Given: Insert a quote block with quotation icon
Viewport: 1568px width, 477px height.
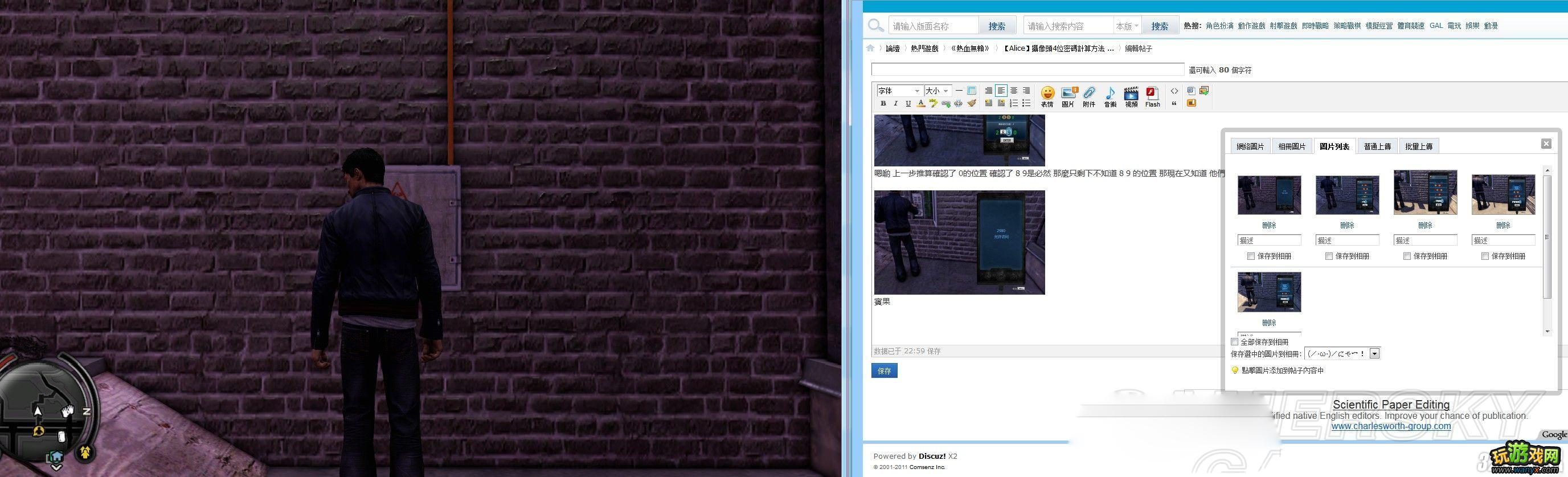Looking at the screenshot, I should [1174, 104].
